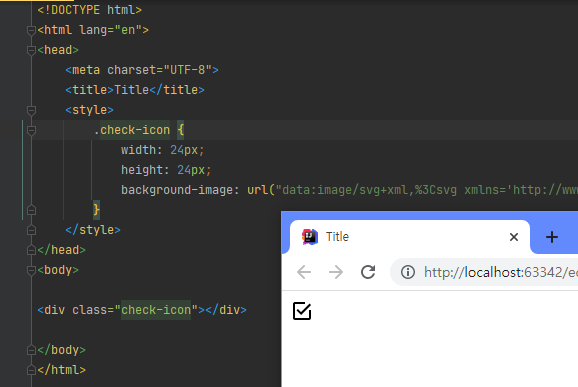This screenshot has height=387, width=578.
Task: Place cursor on .check-icon selector
Action: point(132,130)
